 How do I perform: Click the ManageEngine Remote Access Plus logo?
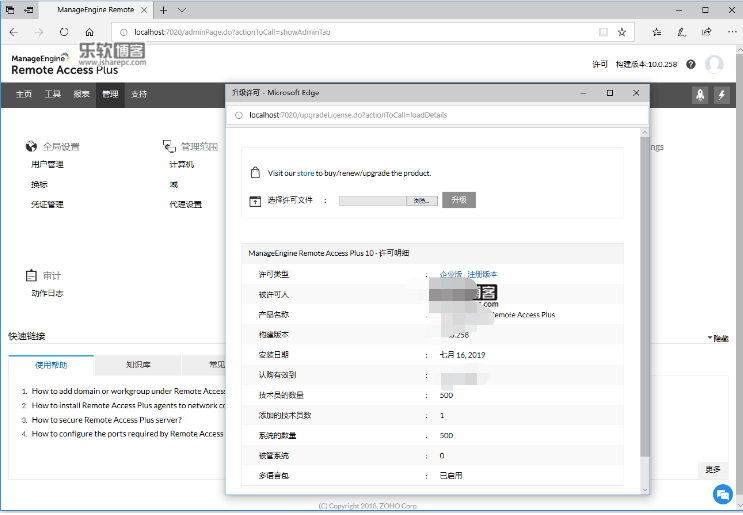coord(64,64)
